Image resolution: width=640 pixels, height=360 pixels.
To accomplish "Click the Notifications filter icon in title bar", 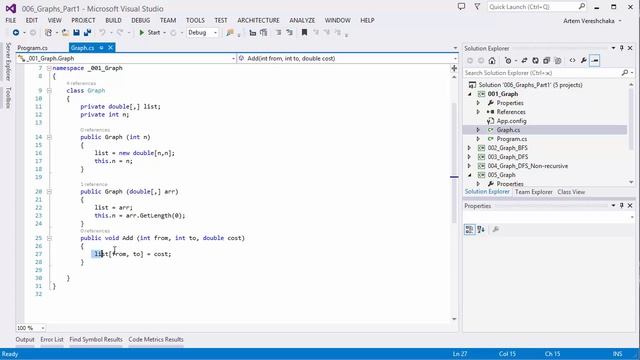I will click(x=477, y=7).
